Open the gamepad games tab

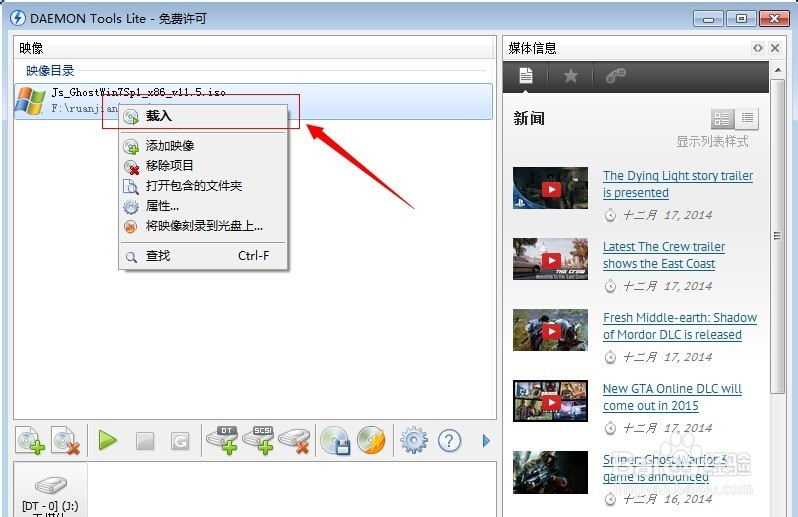pyautogui.click(x=615, y=76)
